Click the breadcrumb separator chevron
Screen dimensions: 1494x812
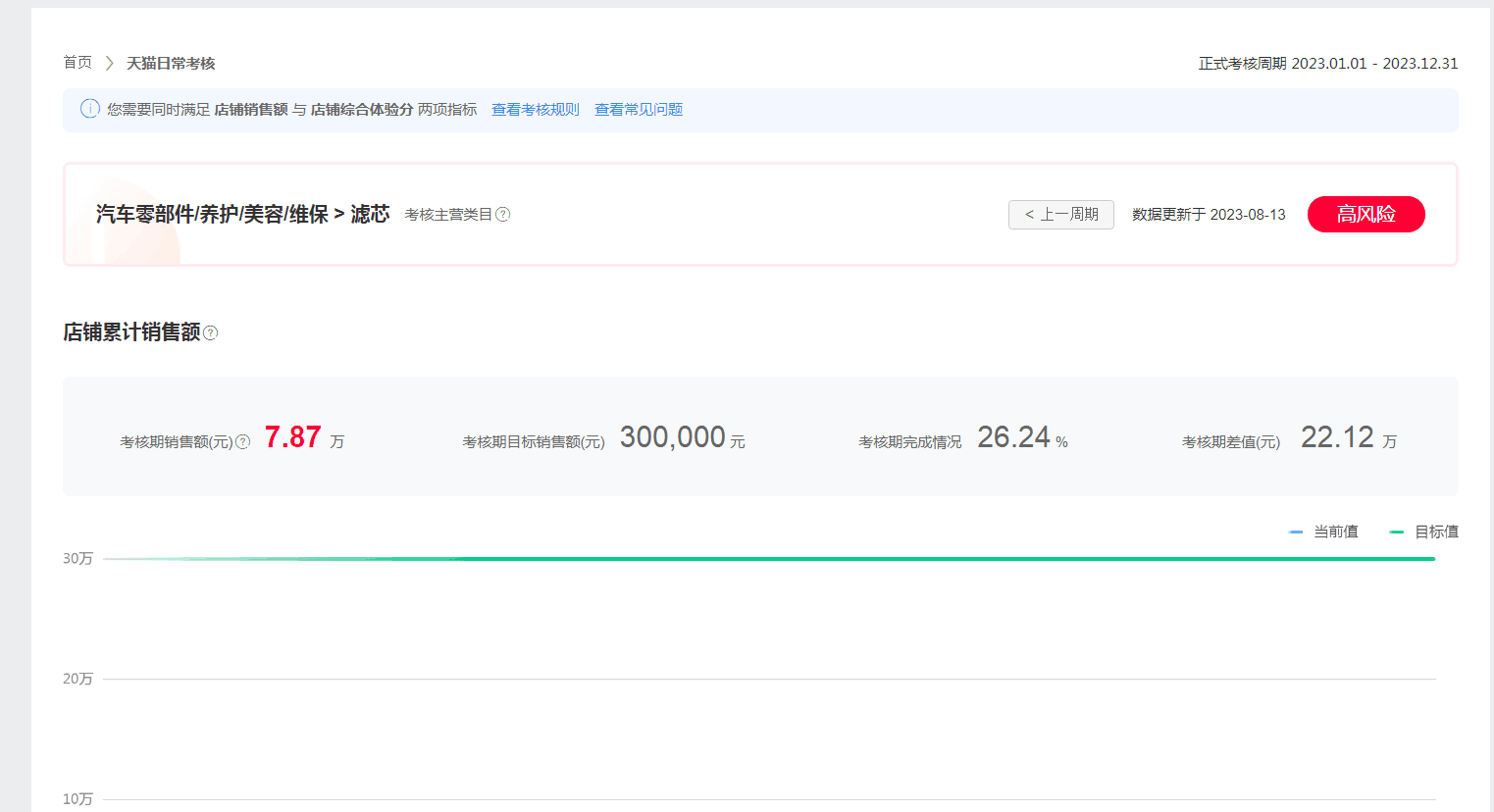109,63
